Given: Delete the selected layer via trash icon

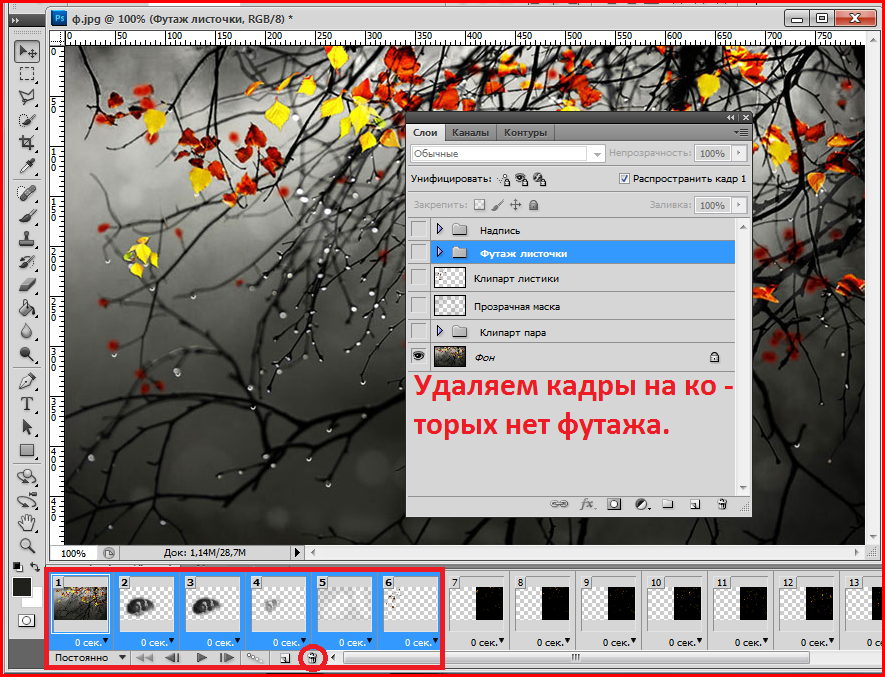Looking at the screenshot, I should coord(722,504).
